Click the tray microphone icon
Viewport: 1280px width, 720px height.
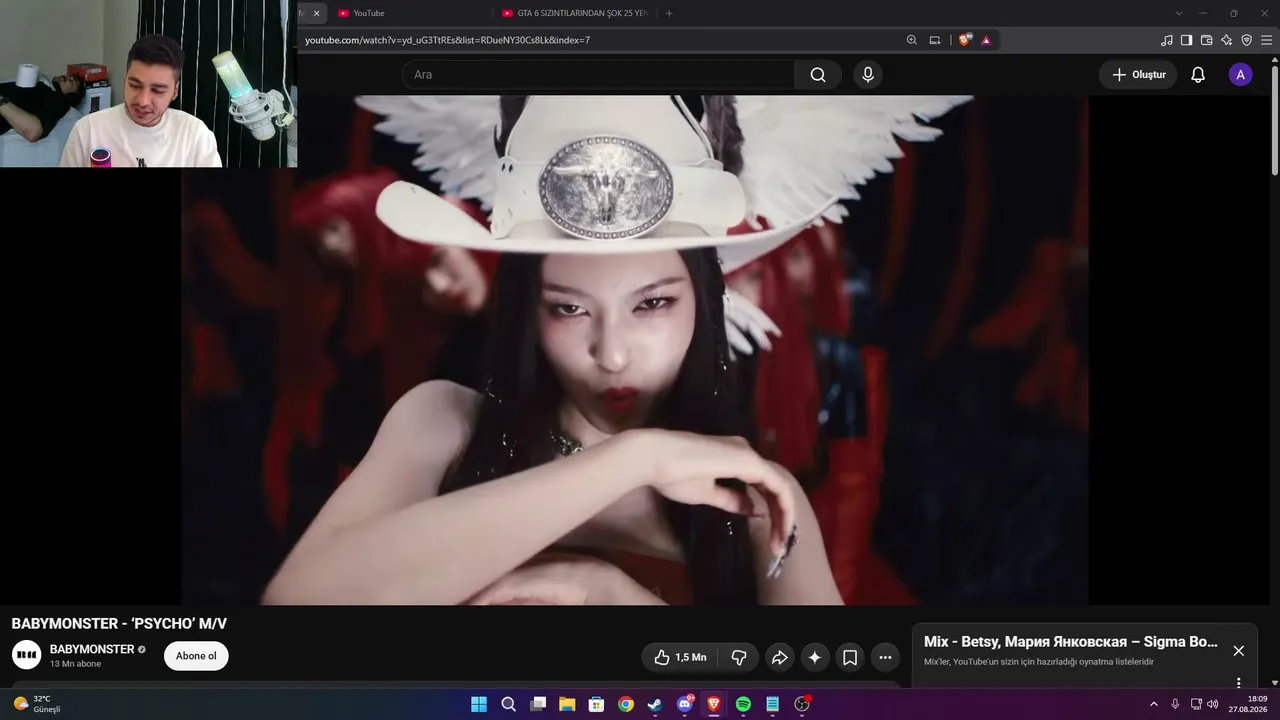pos(1175,704)
